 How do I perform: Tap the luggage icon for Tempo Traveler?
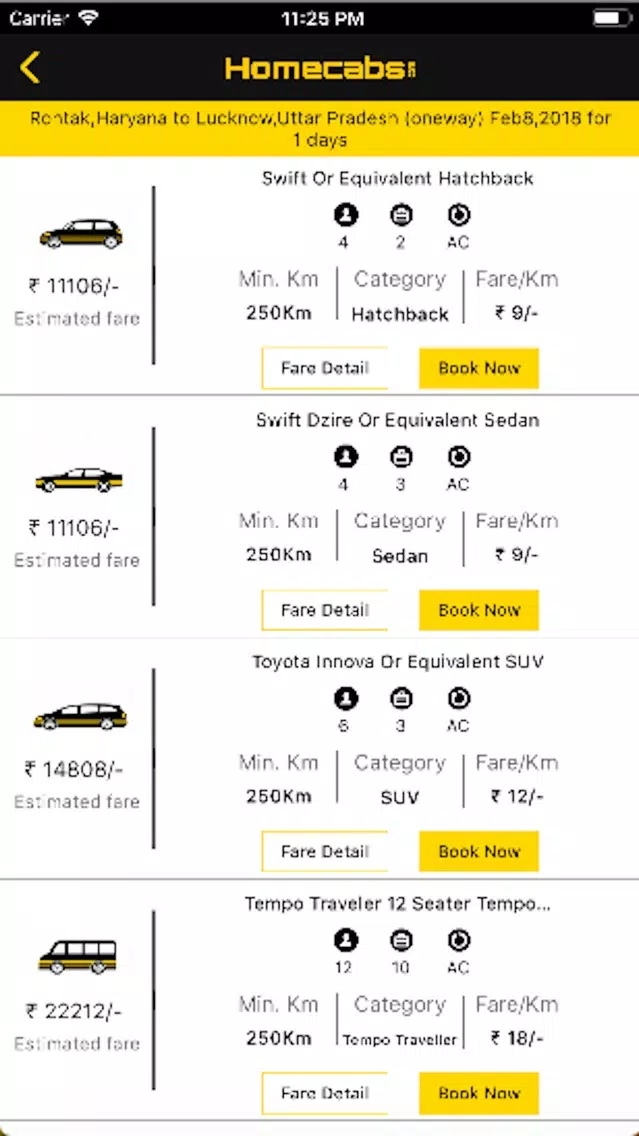coord(401,940)
